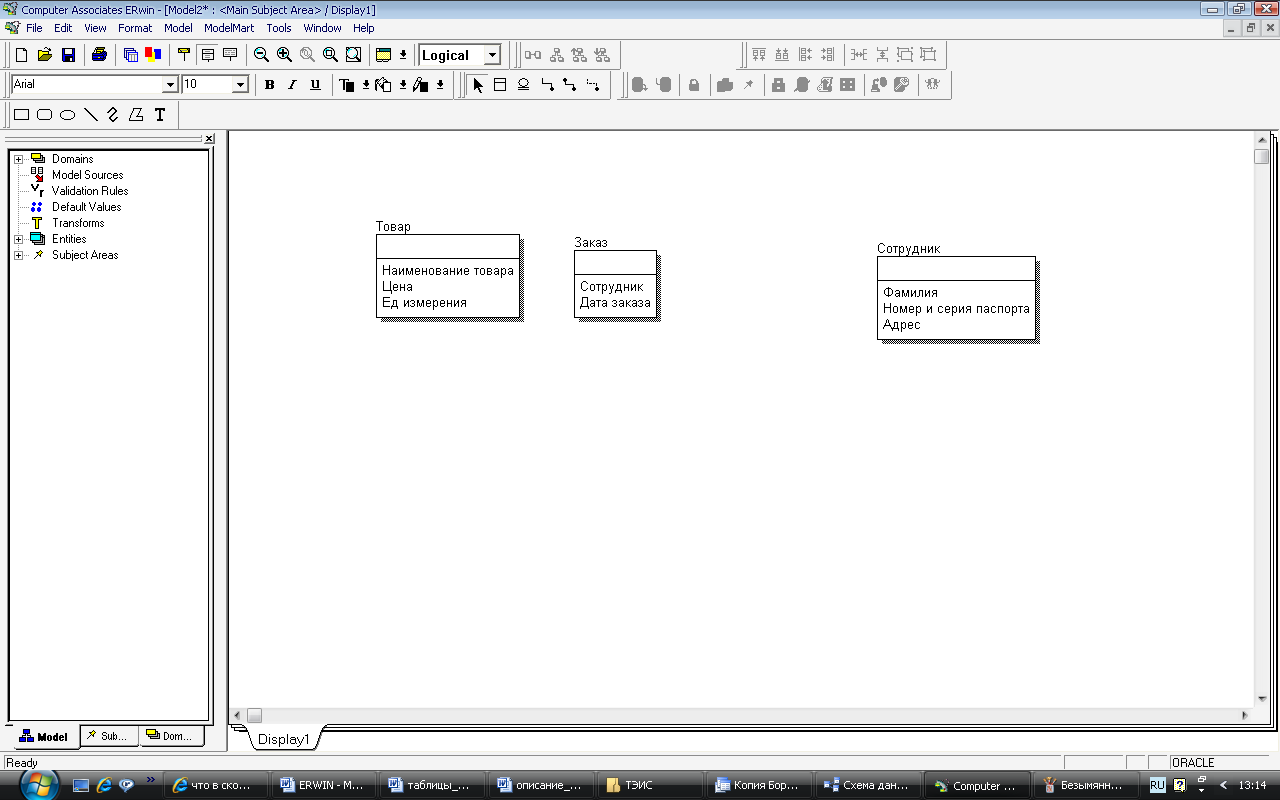
Task: Print the diagram using printer icon
Action: [99, 55]
